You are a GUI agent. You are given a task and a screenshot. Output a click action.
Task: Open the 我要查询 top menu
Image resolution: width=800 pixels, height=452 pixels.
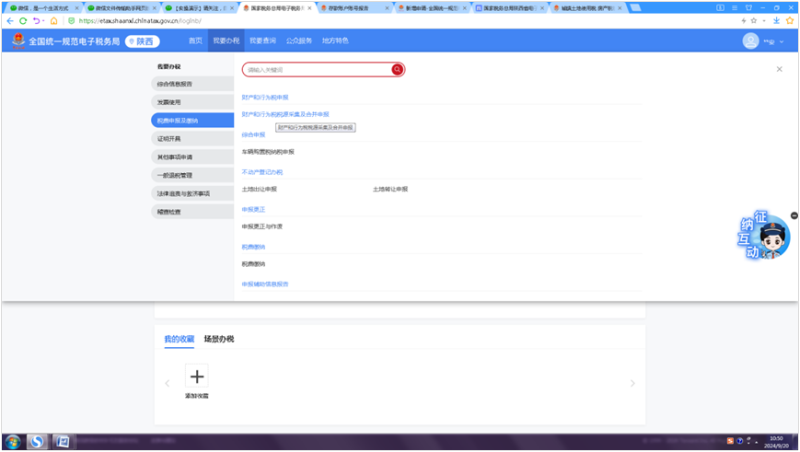(x=261, y=41)
